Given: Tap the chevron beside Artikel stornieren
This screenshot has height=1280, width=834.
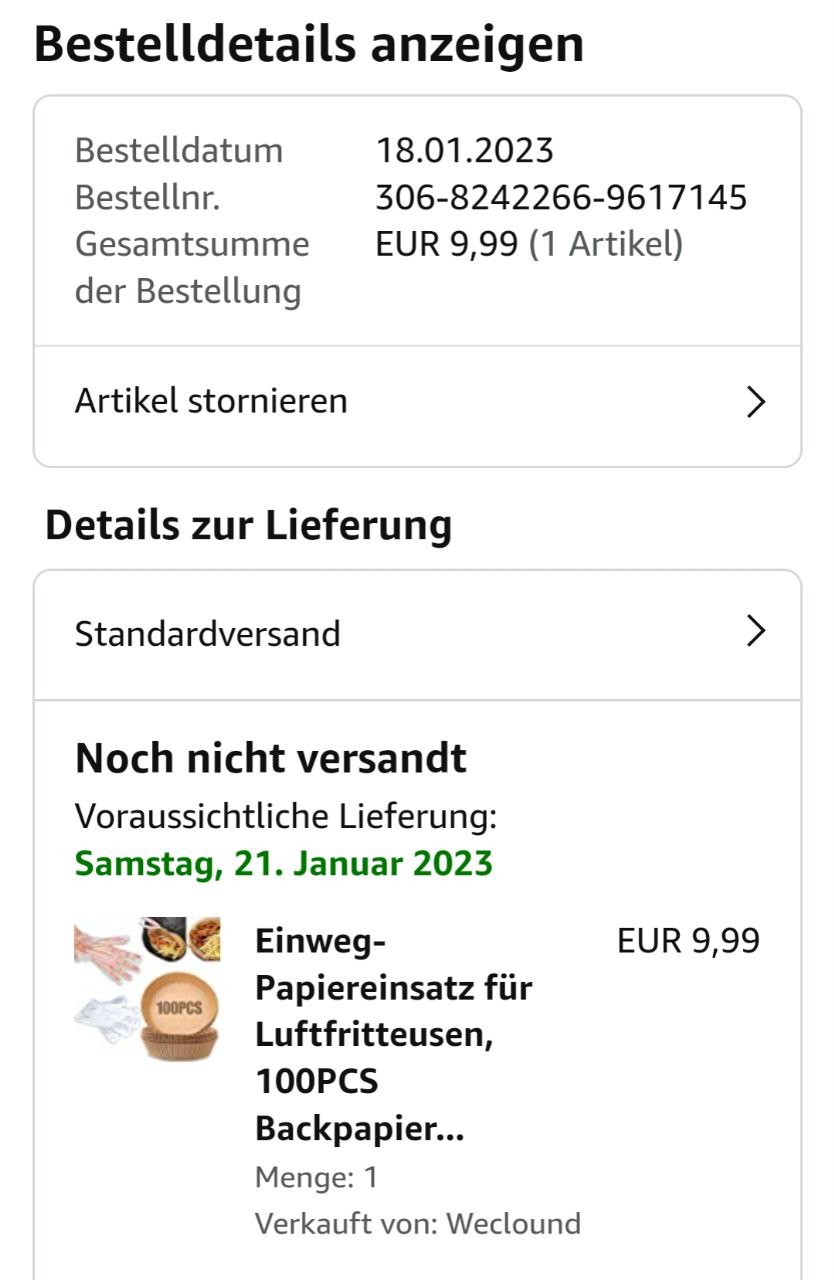Looking at the screenshot, I should point(756,402).
